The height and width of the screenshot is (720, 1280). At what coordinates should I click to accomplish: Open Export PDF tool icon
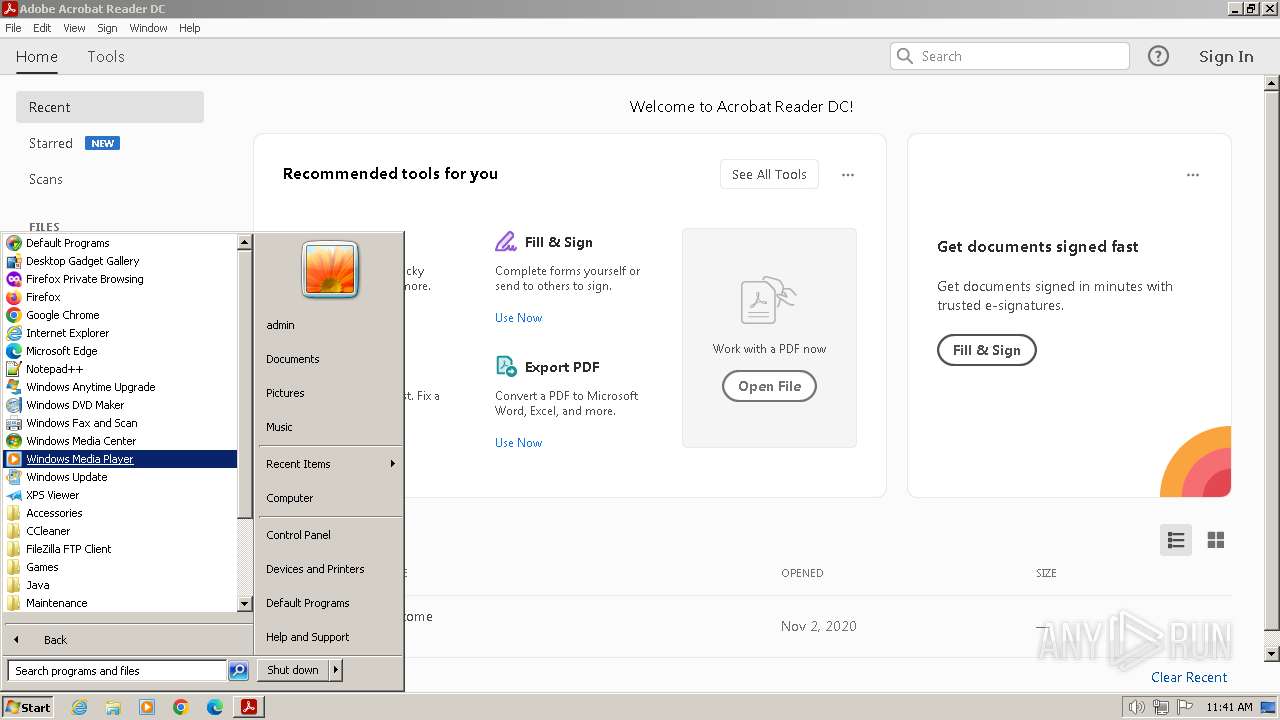[x=506, y=367]
